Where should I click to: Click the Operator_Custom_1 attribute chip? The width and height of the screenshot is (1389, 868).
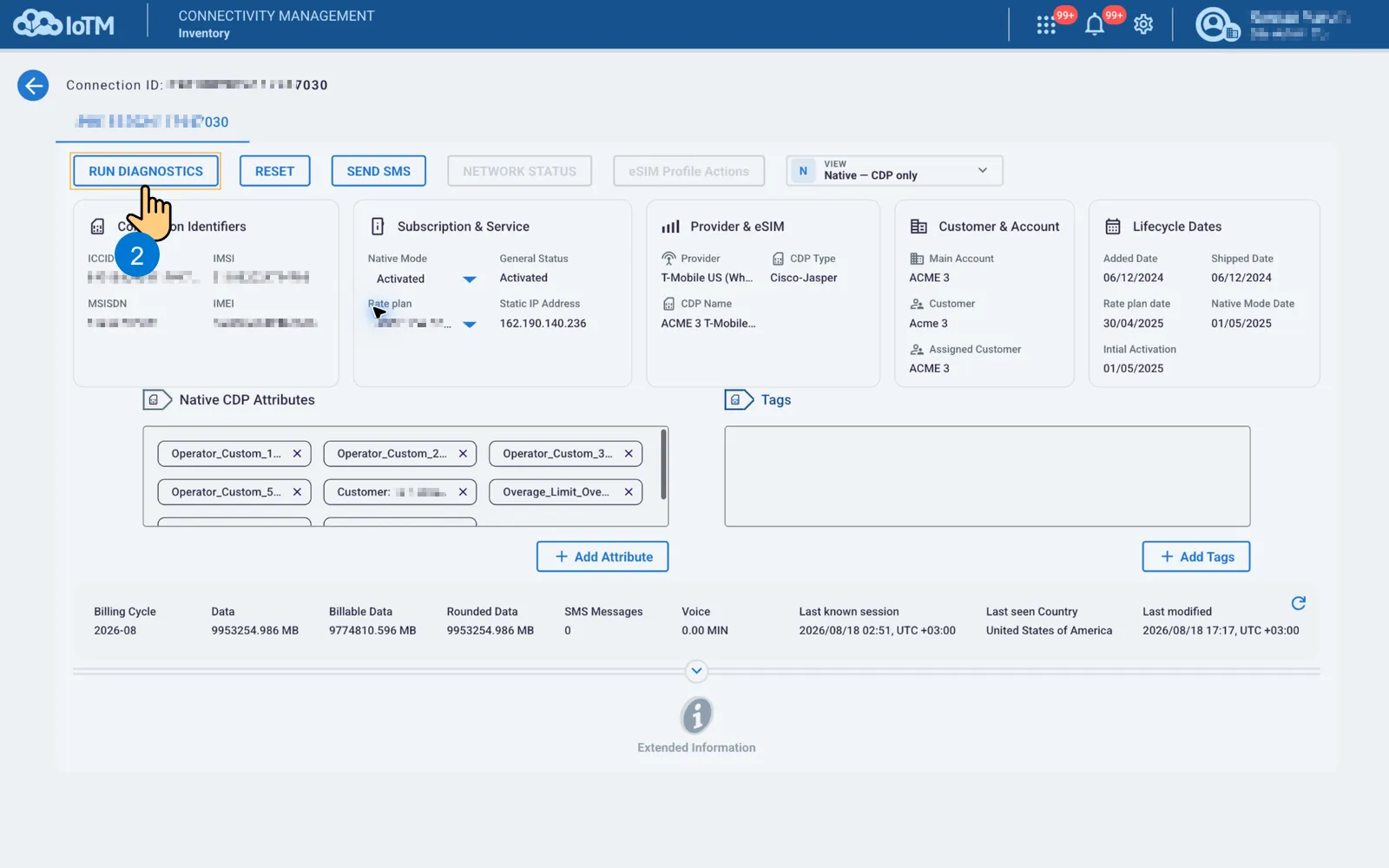[x=234, y=454]
